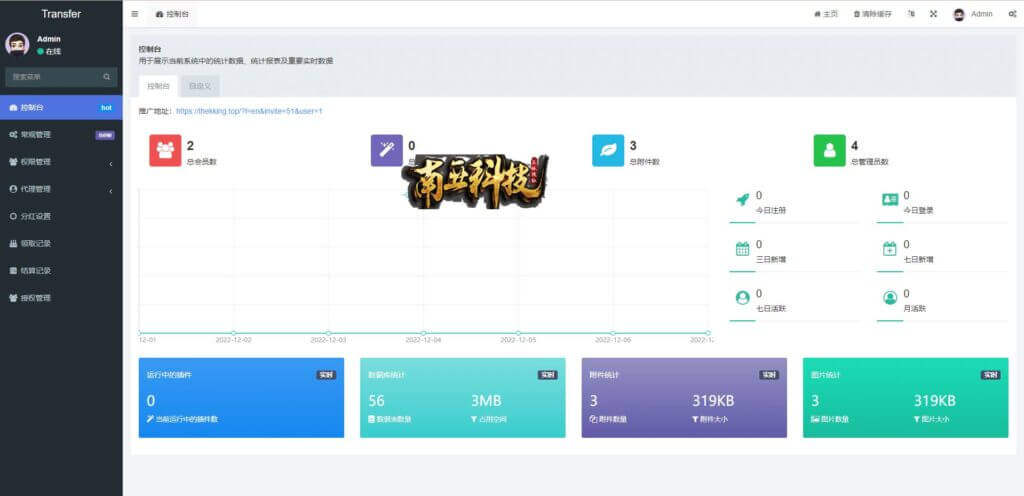Click the 实时 badge on 运行中的插件 card
The width and height of the screenshot is (1024, 496).
coord(326,375)
